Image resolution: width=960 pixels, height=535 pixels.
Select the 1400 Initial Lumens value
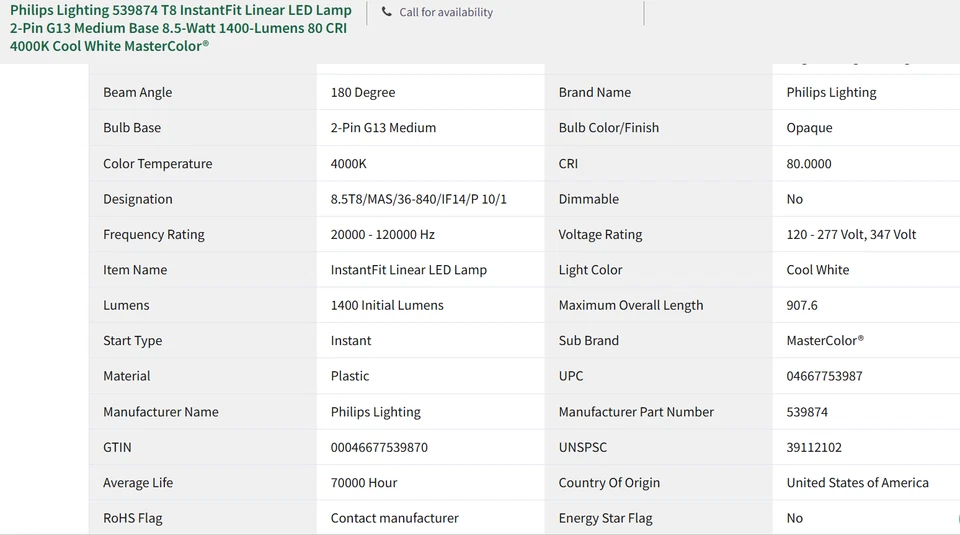(387, 305)
